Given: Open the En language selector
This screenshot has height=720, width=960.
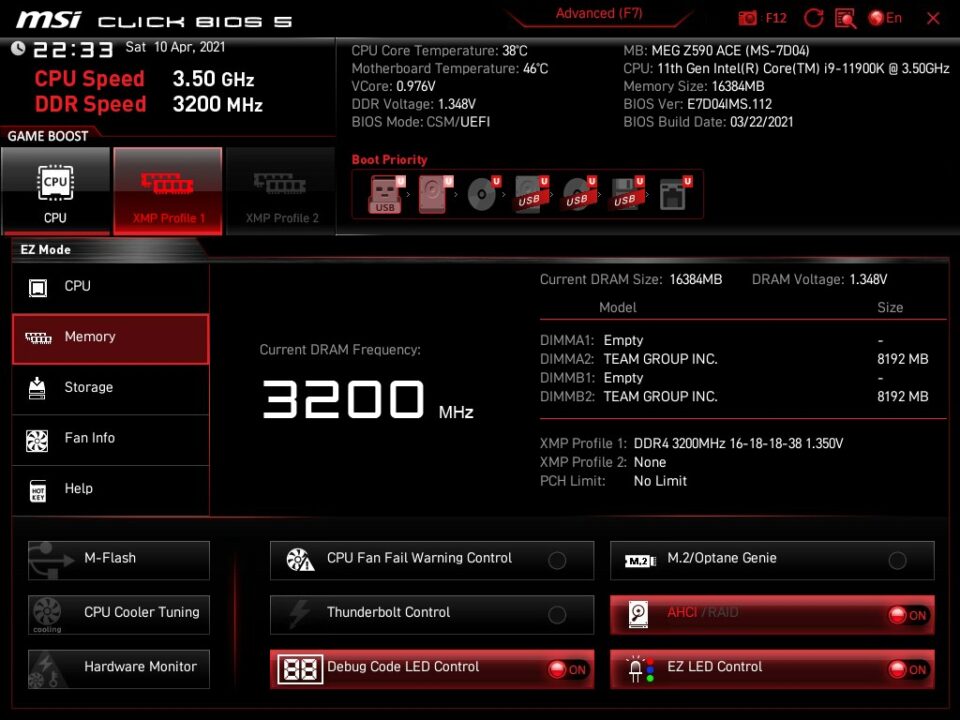Looking at the screenshot, I should click(x=885, y=18).
